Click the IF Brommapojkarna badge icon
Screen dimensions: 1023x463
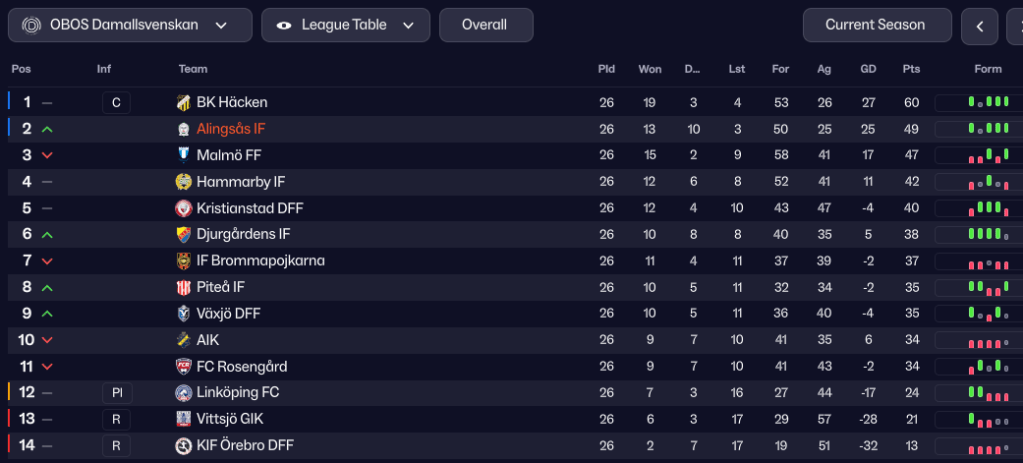[x=184, y=261]
